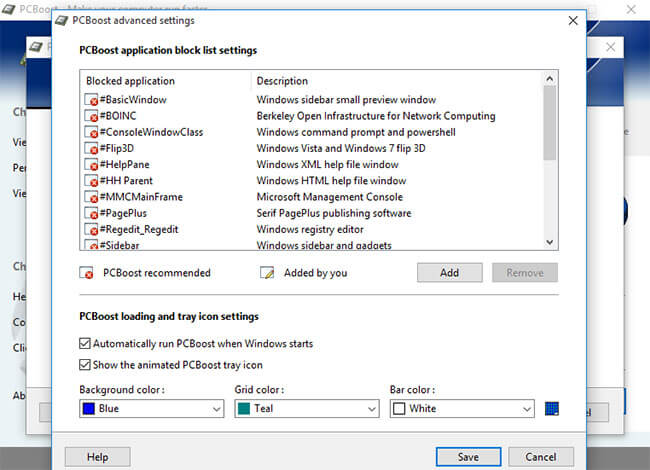Click description 'Microsoft Management Console'
The image size is (650, 470).
330,197
